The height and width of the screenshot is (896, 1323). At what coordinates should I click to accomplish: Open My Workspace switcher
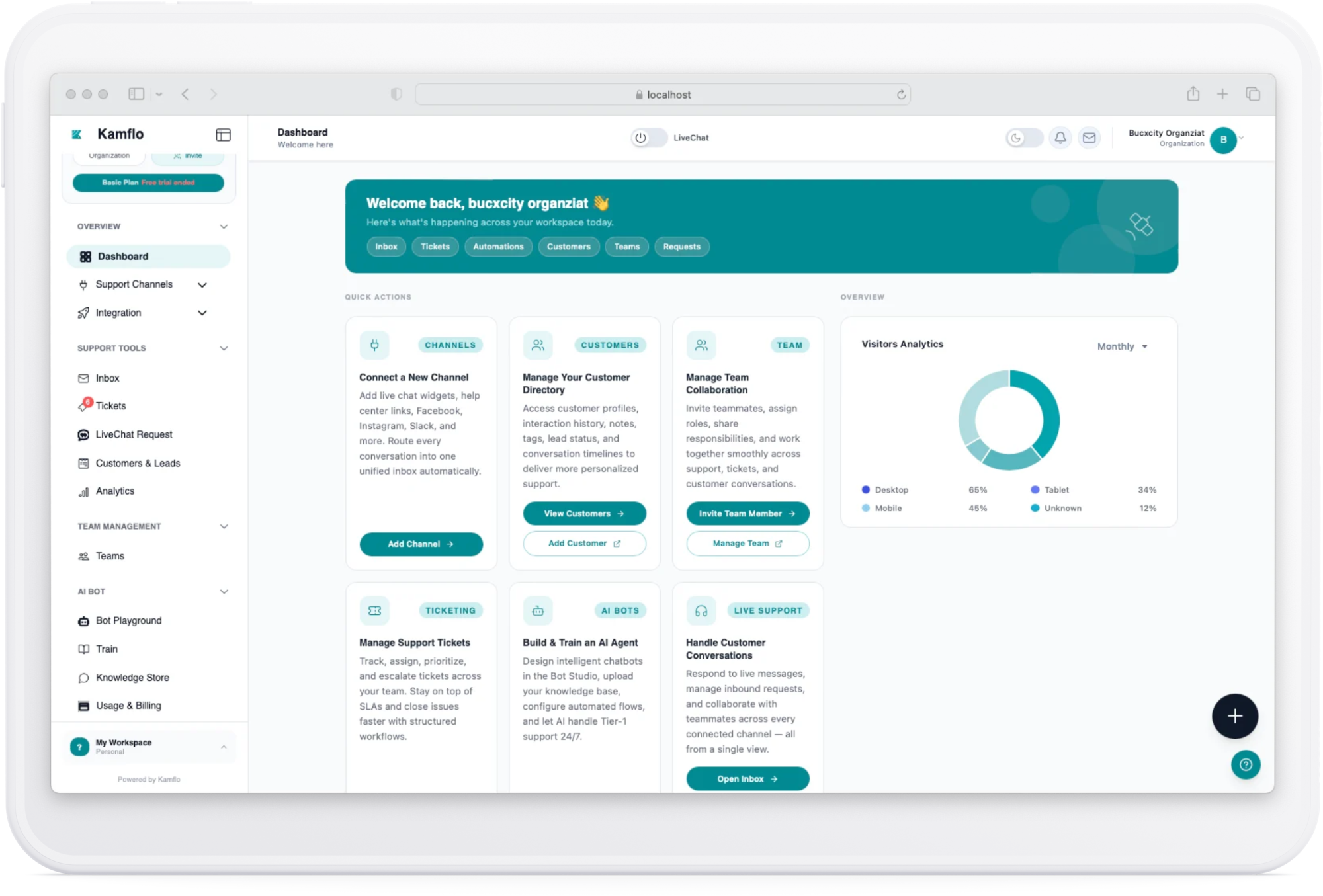tap(149, 747)
